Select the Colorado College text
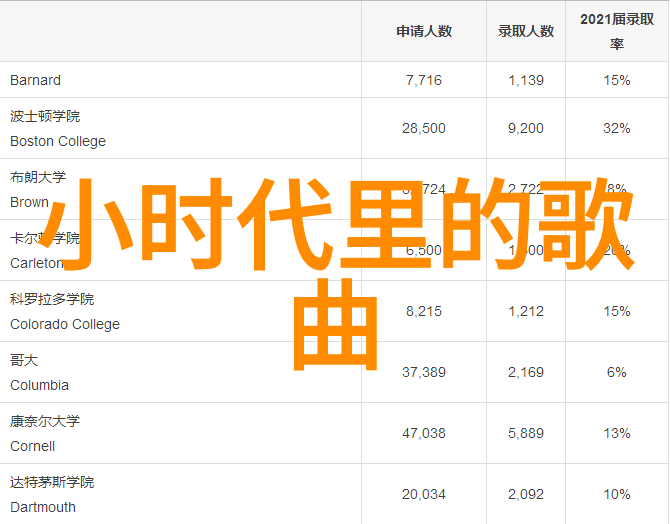The width and height of the screenshot is (670, 524). (65, 324)
